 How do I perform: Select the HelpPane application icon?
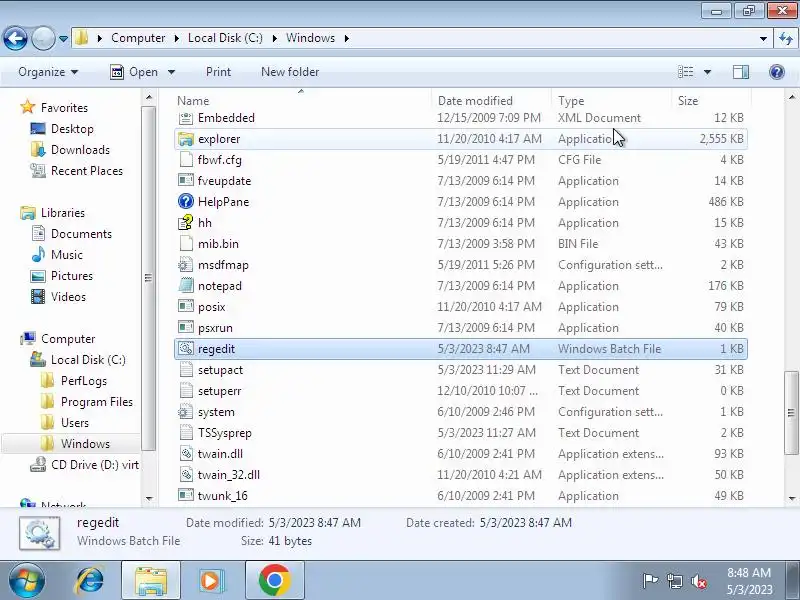tap(186, 202)
